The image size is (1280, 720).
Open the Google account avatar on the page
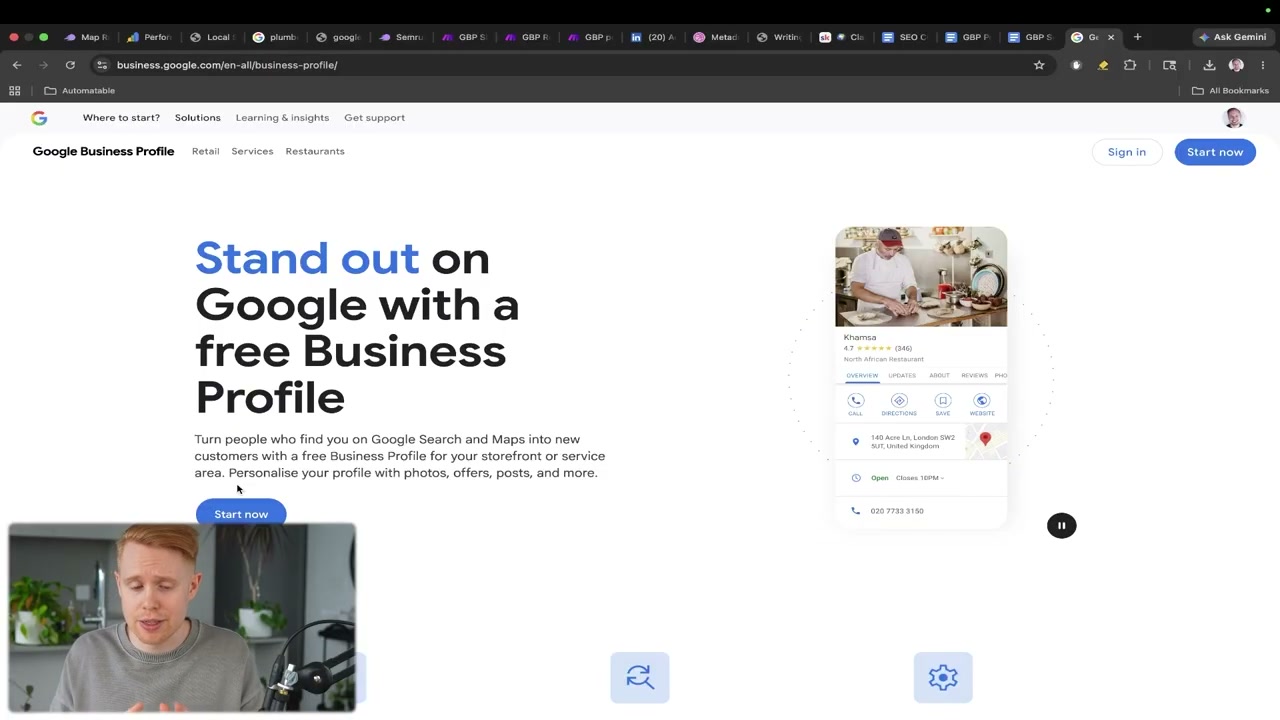click(x=1234, y=118)
